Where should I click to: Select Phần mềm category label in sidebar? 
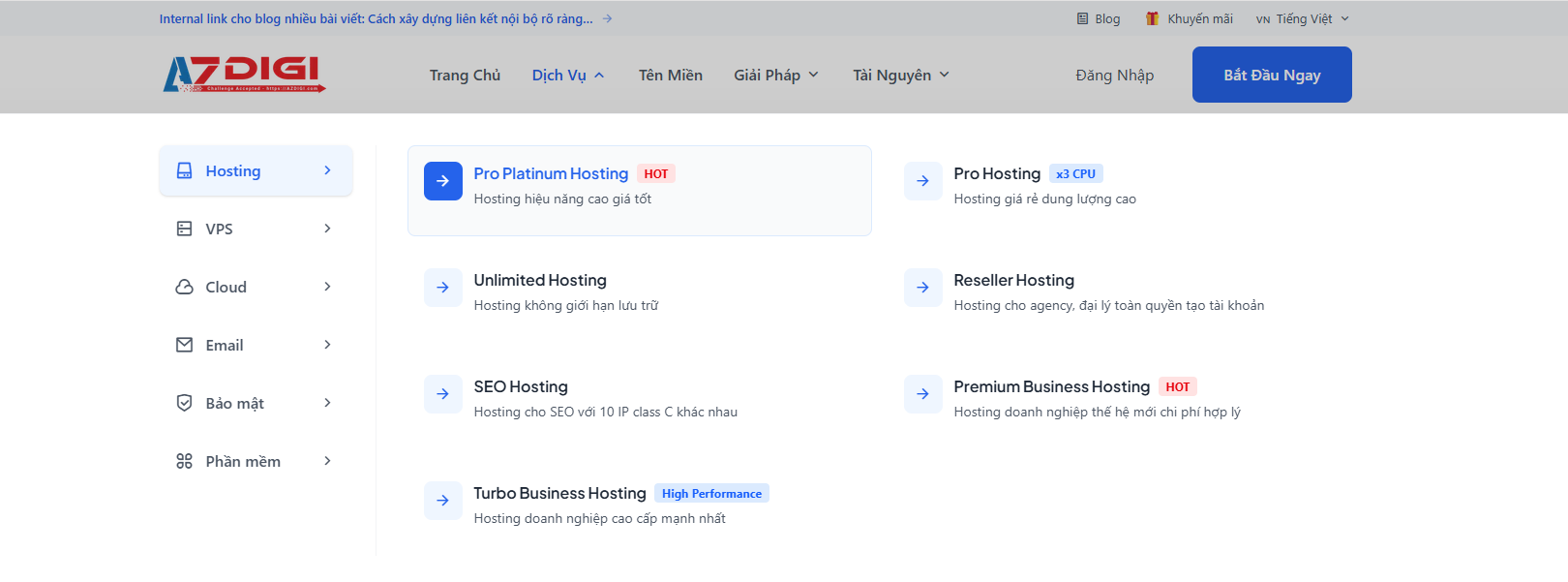[x=243, y=461]
